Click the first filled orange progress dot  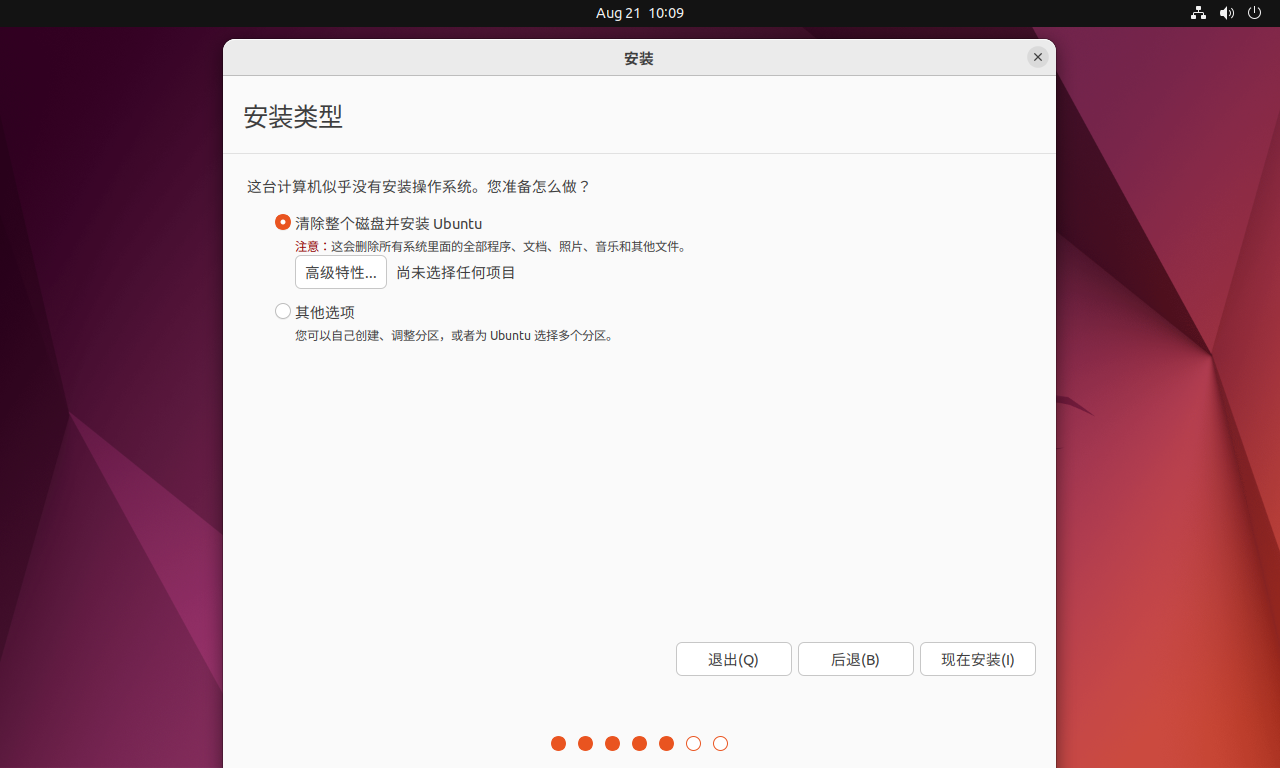point(558,743)
